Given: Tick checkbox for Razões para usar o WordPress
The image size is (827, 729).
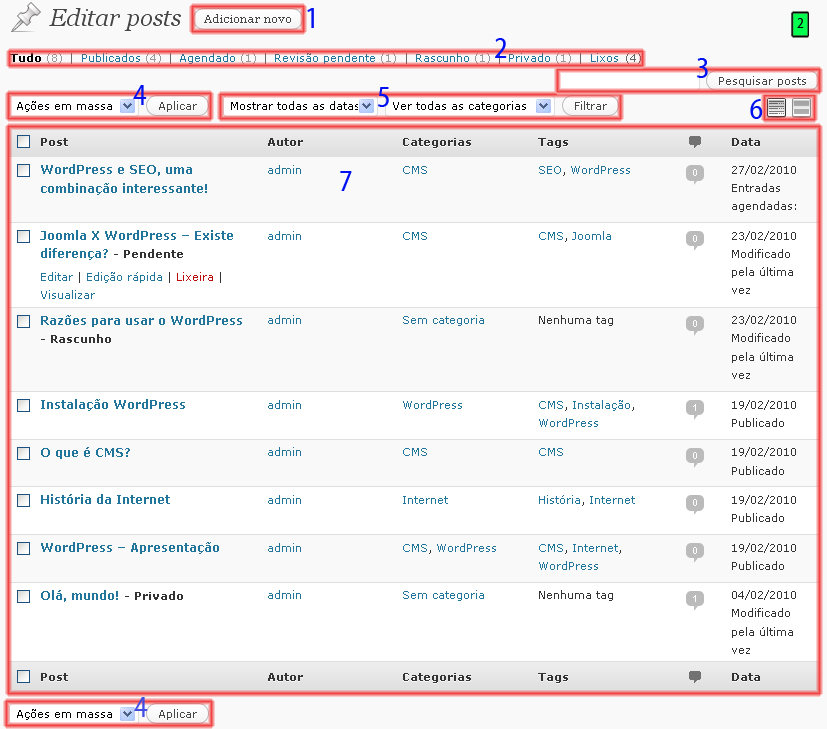Looking at the screenshot, I should (x=24, y=321).
